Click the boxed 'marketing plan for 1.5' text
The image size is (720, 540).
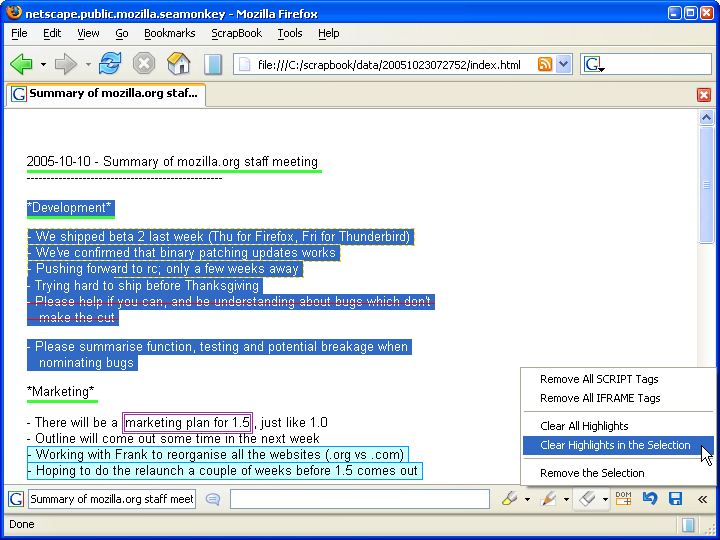pos(187,422)
